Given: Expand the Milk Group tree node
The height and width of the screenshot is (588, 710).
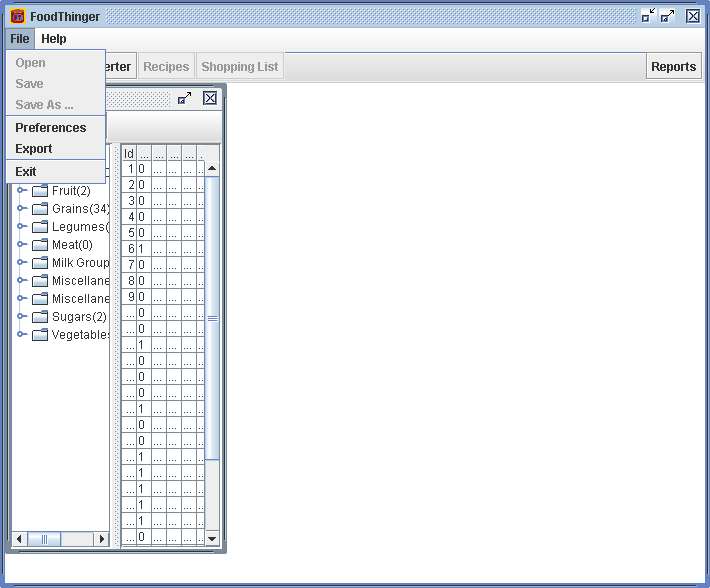Looking at the screenshot, I should (22, 263).
